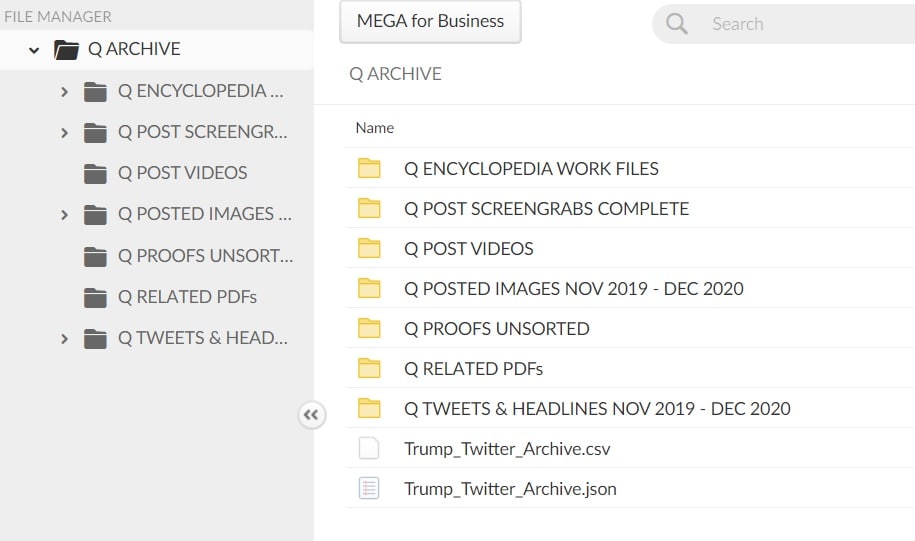Click the Q POST VIDEOS folder icon in file list

[370, 249]
